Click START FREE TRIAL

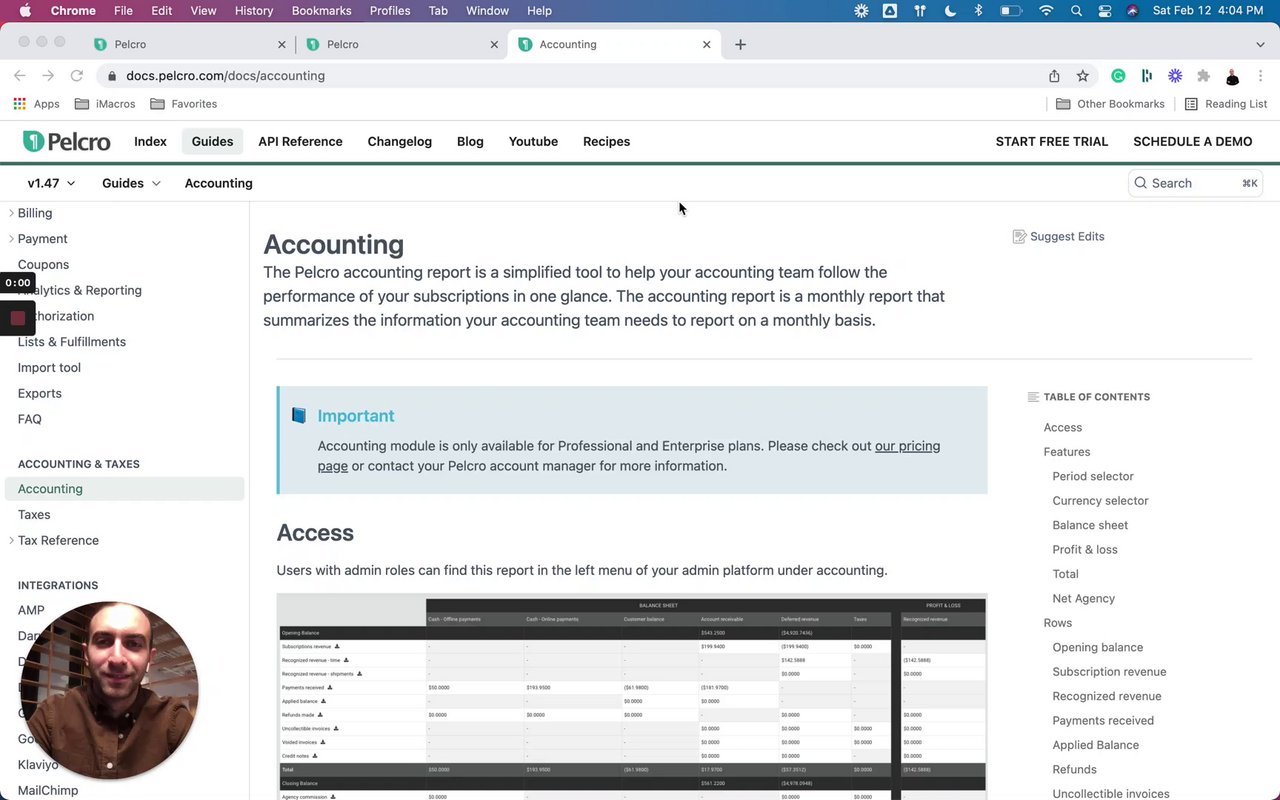tap(1052, 141)
